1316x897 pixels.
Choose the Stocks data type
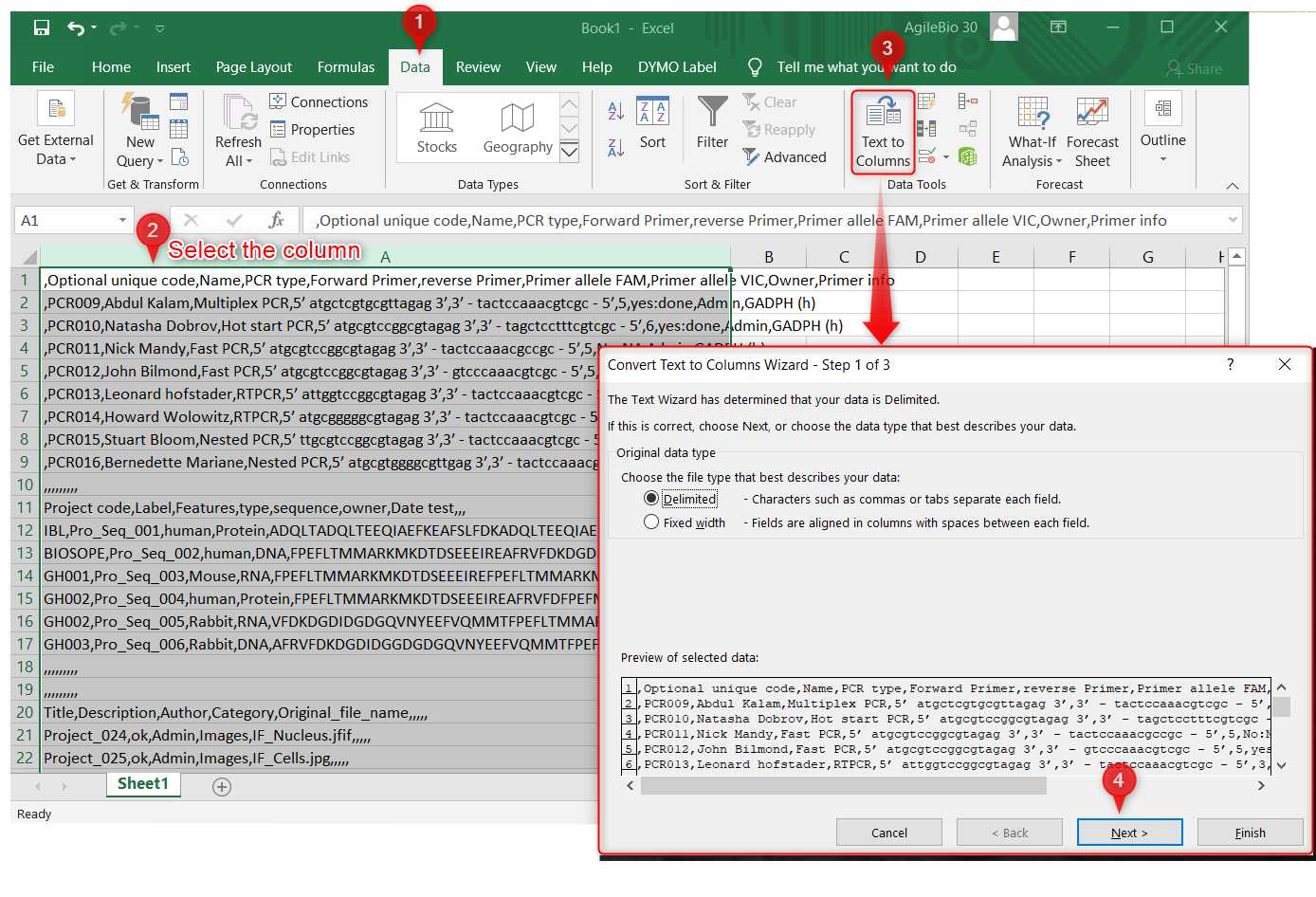(x=437, y=128)
